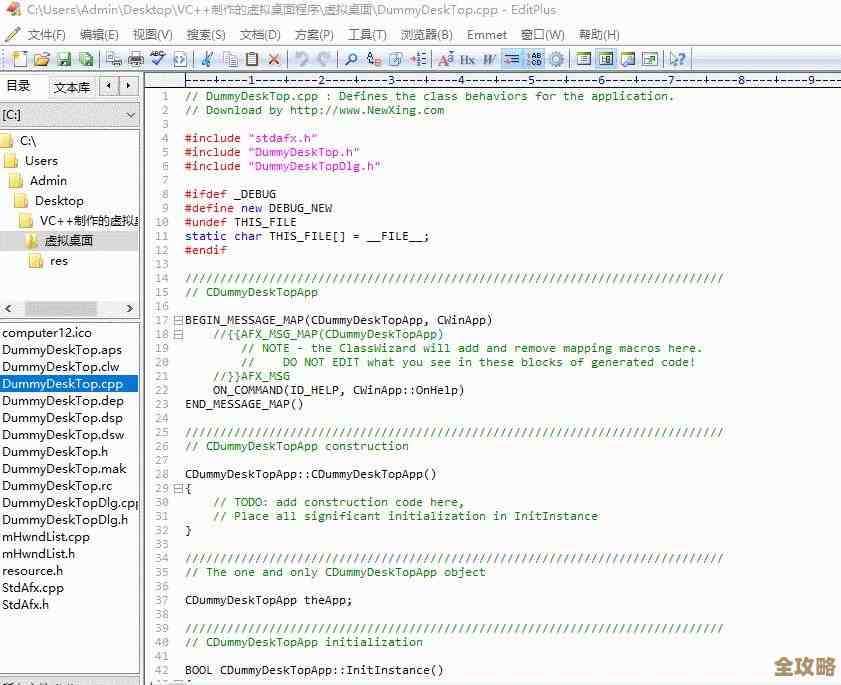This screenshot has height=685, width=841.
Task: Open Find with the magnifier icon
Action: 351,60
